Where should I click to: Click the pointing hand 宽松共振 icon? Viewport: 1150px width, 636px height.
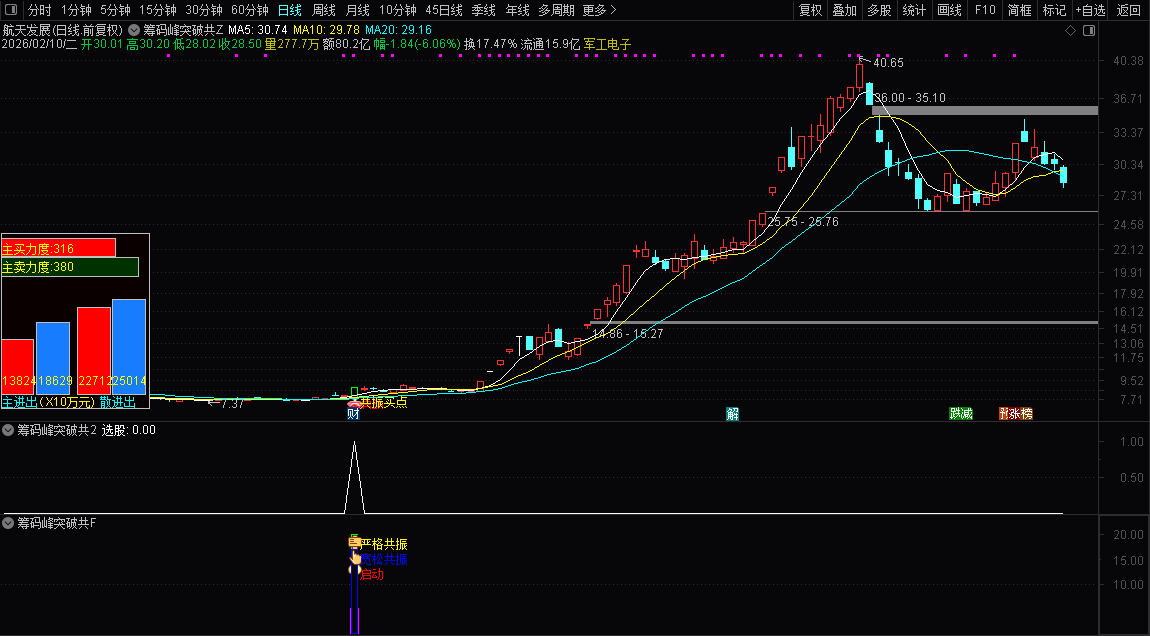(x=355, y=558)
